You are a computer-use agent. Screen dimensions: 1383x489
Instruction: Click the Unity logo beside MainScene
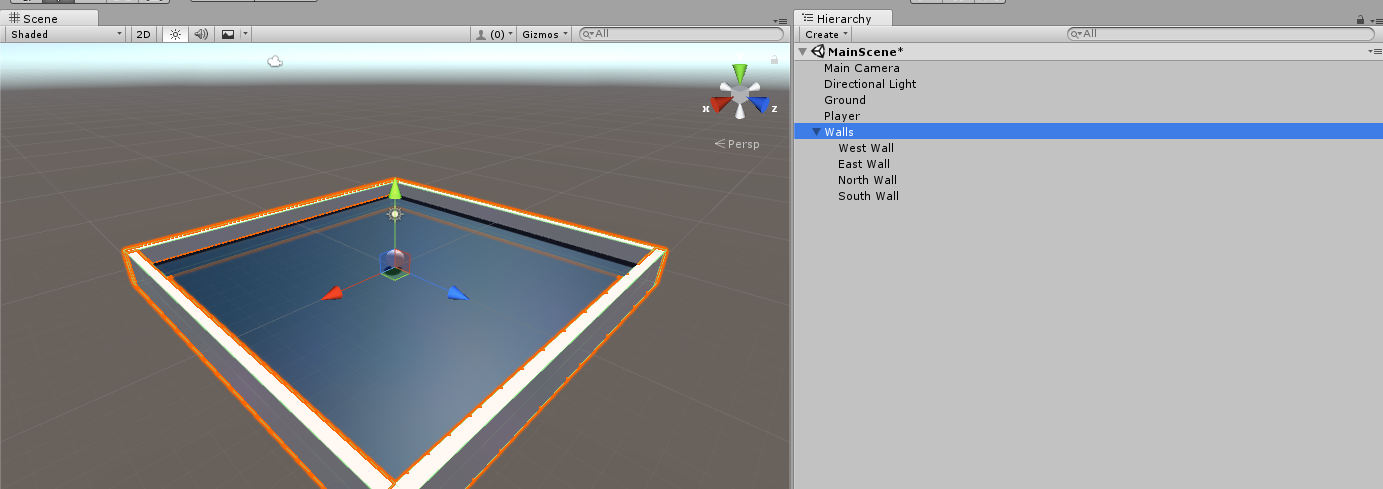[x=818, y=52]
